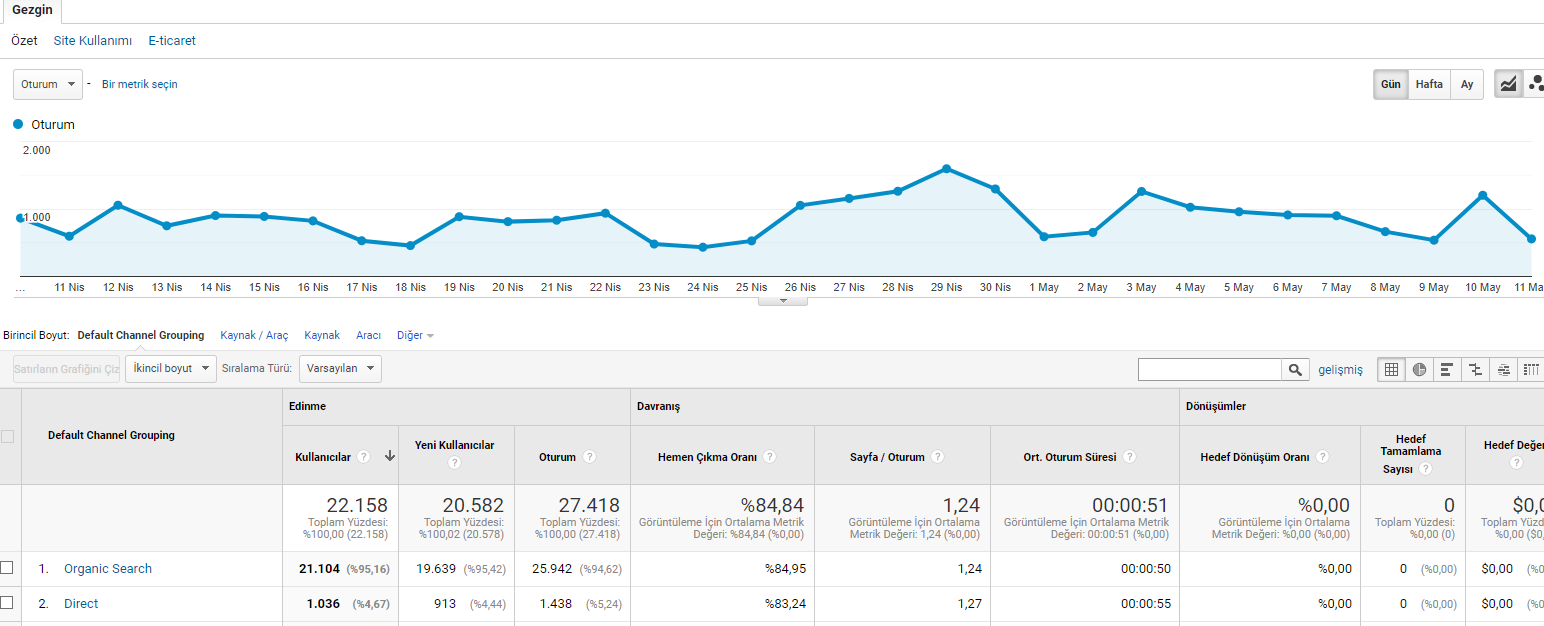
Task: Switch to Özet metric group
Action: coord(24,41)
